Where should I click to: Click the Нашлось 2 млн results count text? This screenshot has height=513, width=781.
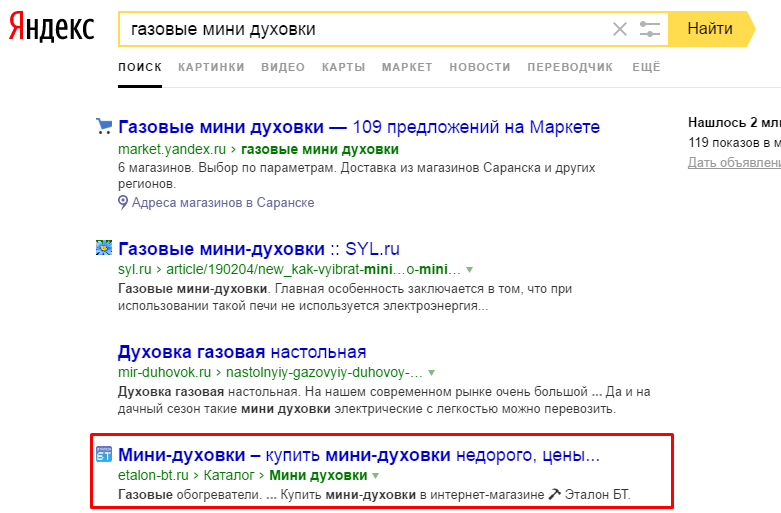(x=734, y=123)
